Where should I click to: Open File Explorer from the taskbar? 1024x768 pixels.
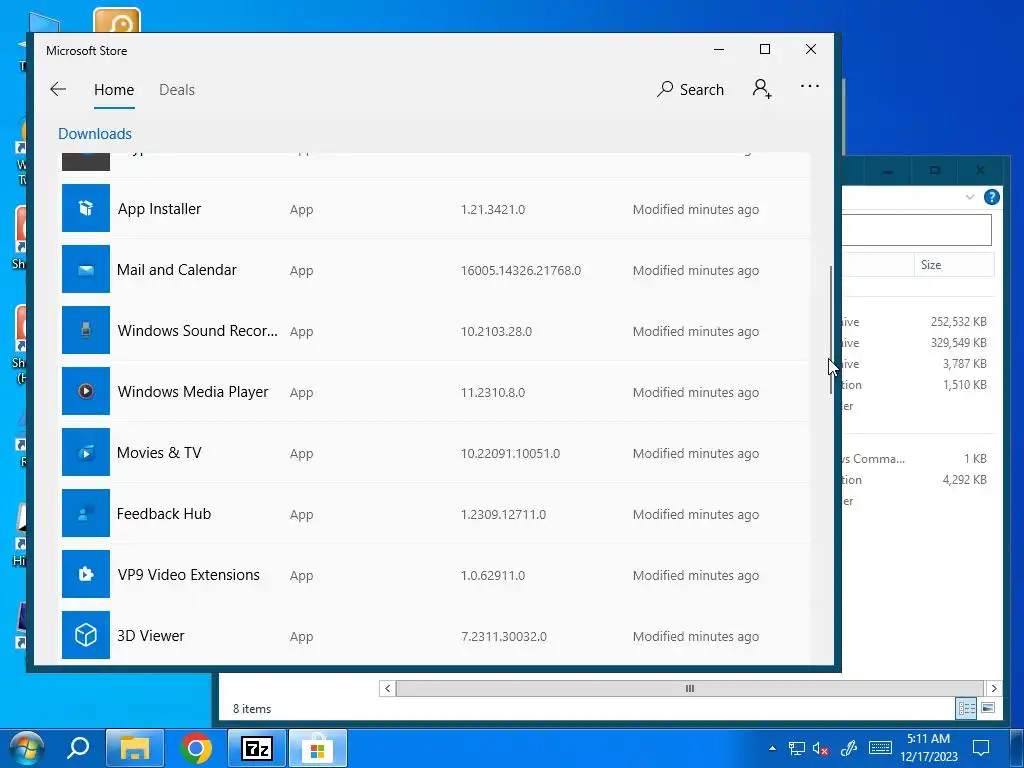(x=135, y=748)
